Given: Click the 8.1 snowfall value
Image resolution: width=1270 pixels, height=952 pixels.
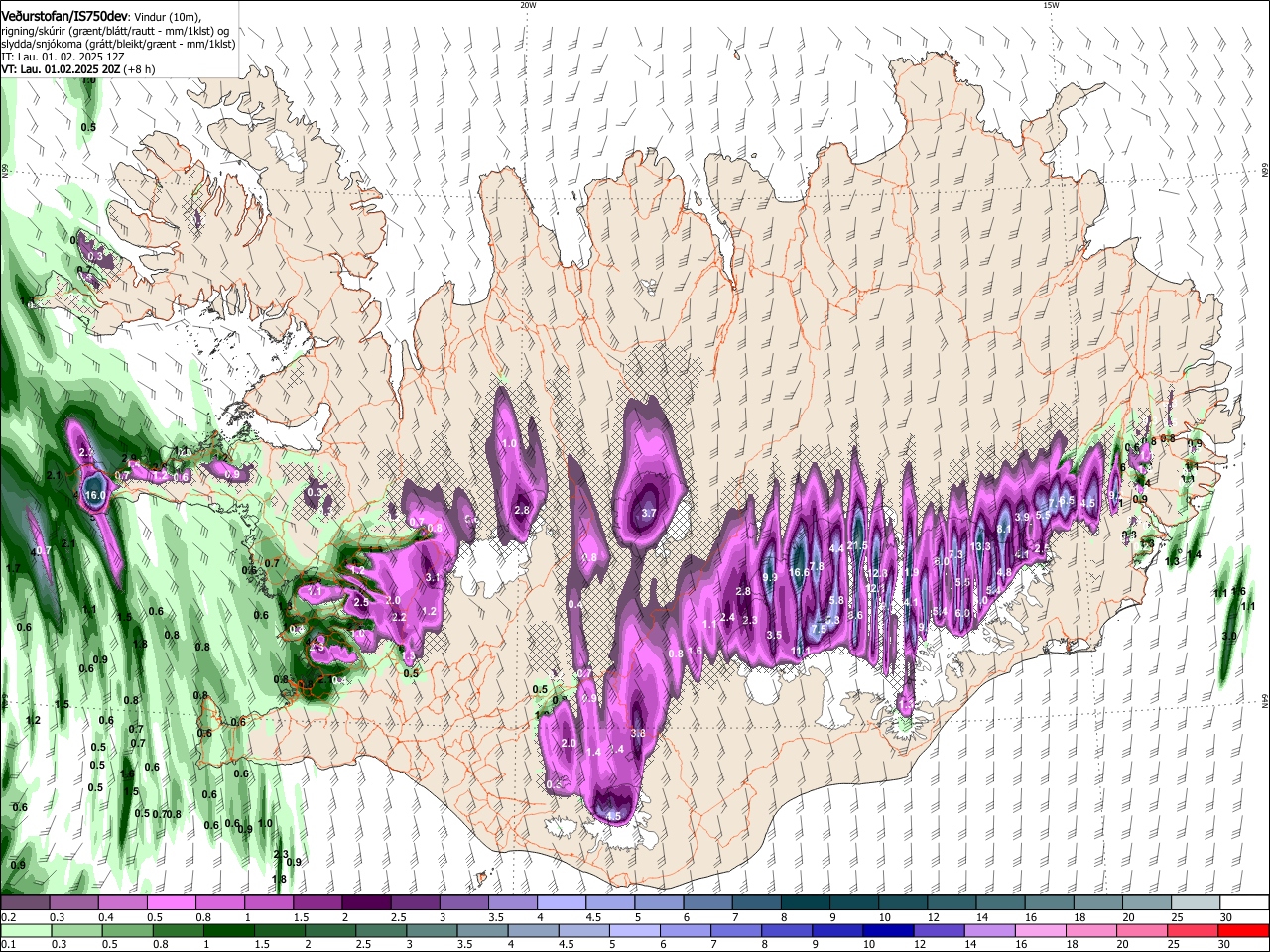Looking at the screenshot, I should click(1004, 530).
